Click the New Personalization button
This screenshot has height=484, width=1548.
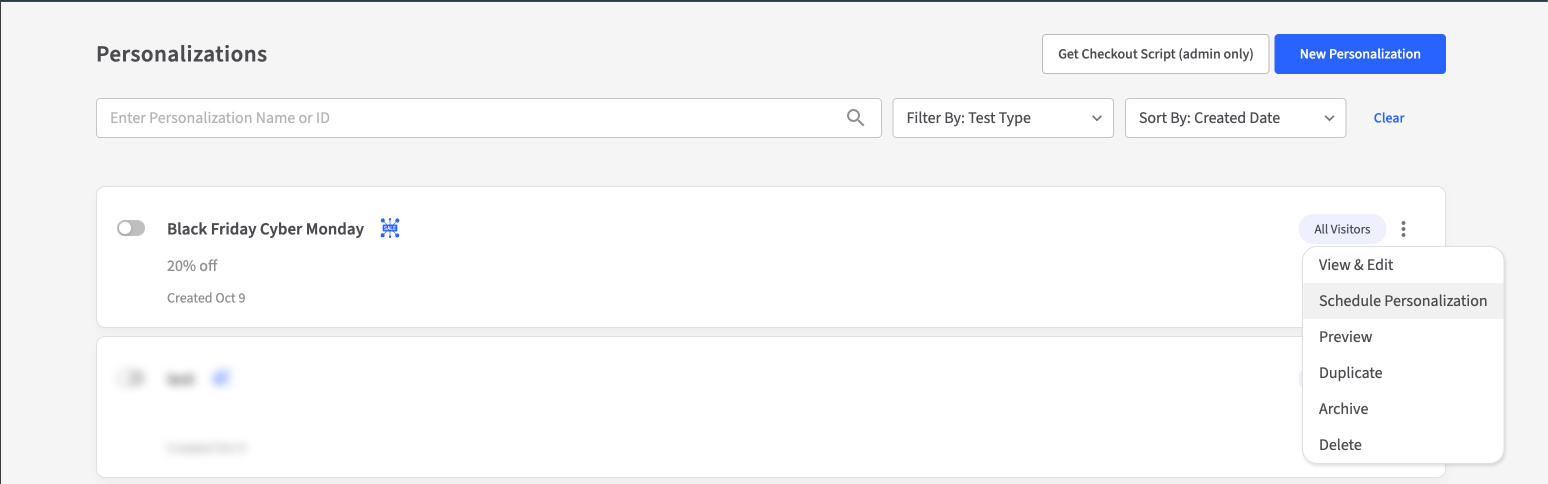[x=1359, y=54]
